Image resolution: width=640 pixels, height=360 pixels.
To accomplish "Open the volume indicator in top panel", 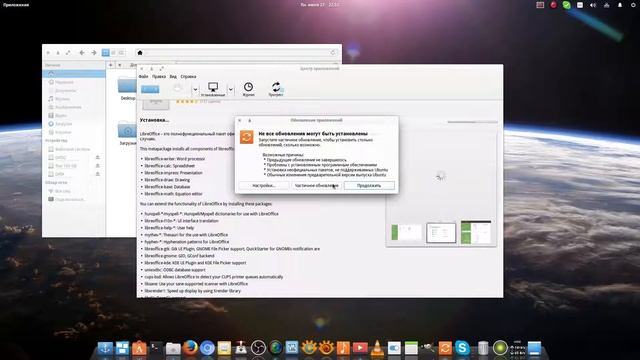I will click(x=593, y=5).
